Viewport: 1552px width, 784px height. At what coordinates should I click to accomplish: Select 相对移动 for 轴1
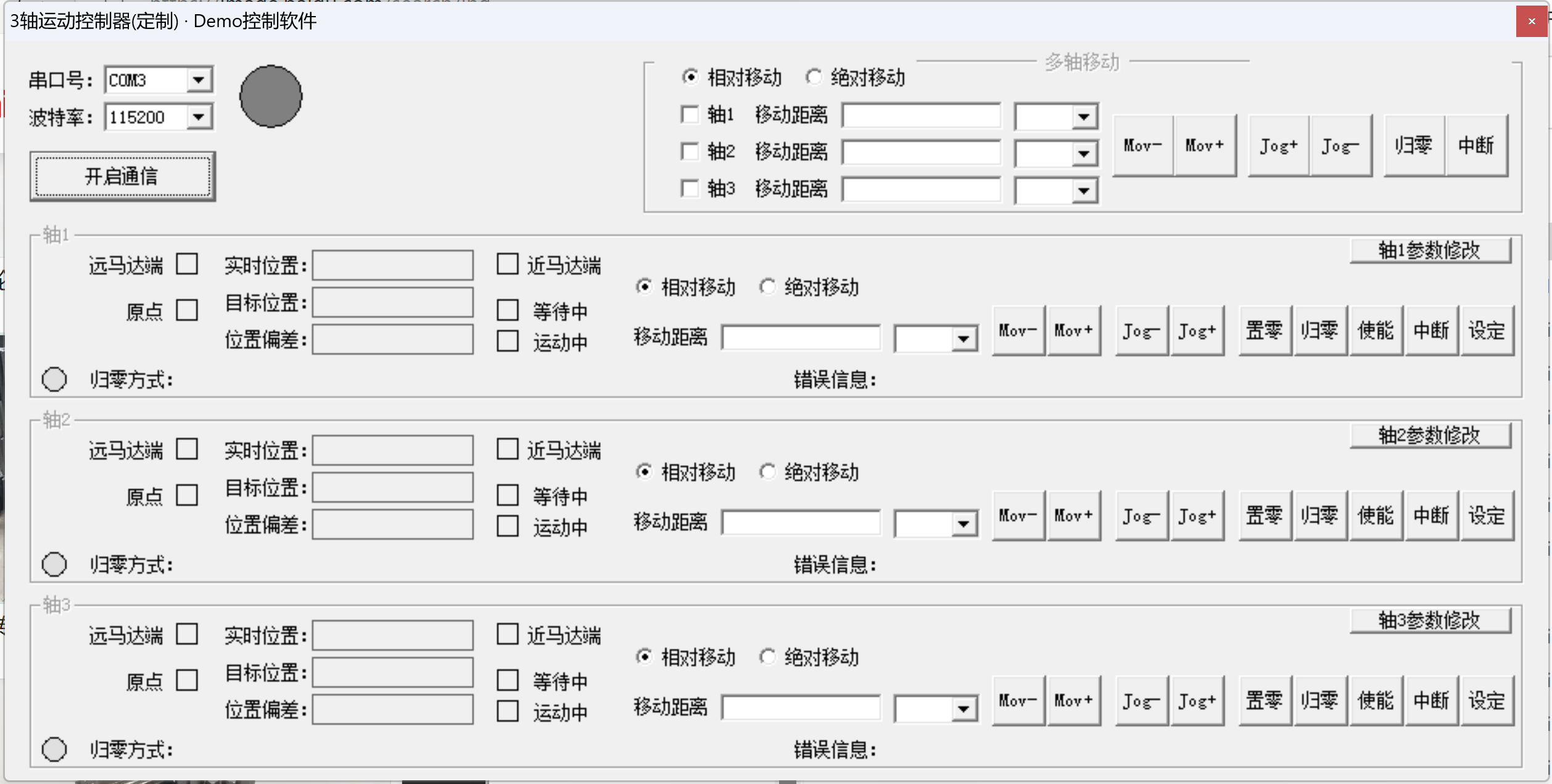click(x=685, y=287)
